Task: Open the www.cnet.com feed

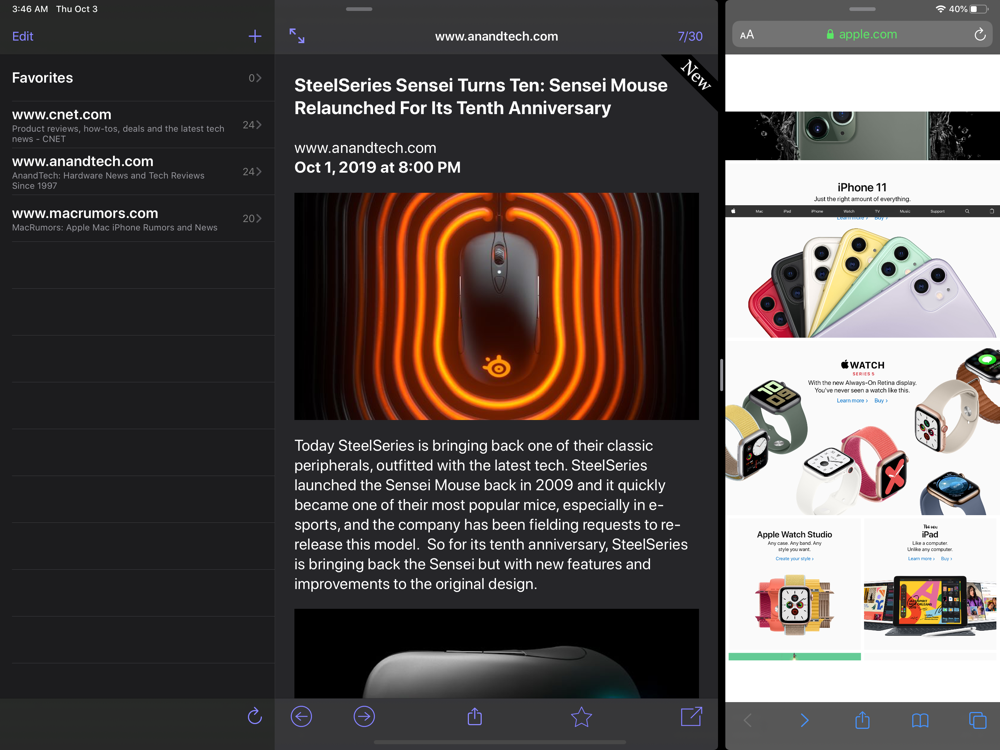Action: click(x=137, y=125)
